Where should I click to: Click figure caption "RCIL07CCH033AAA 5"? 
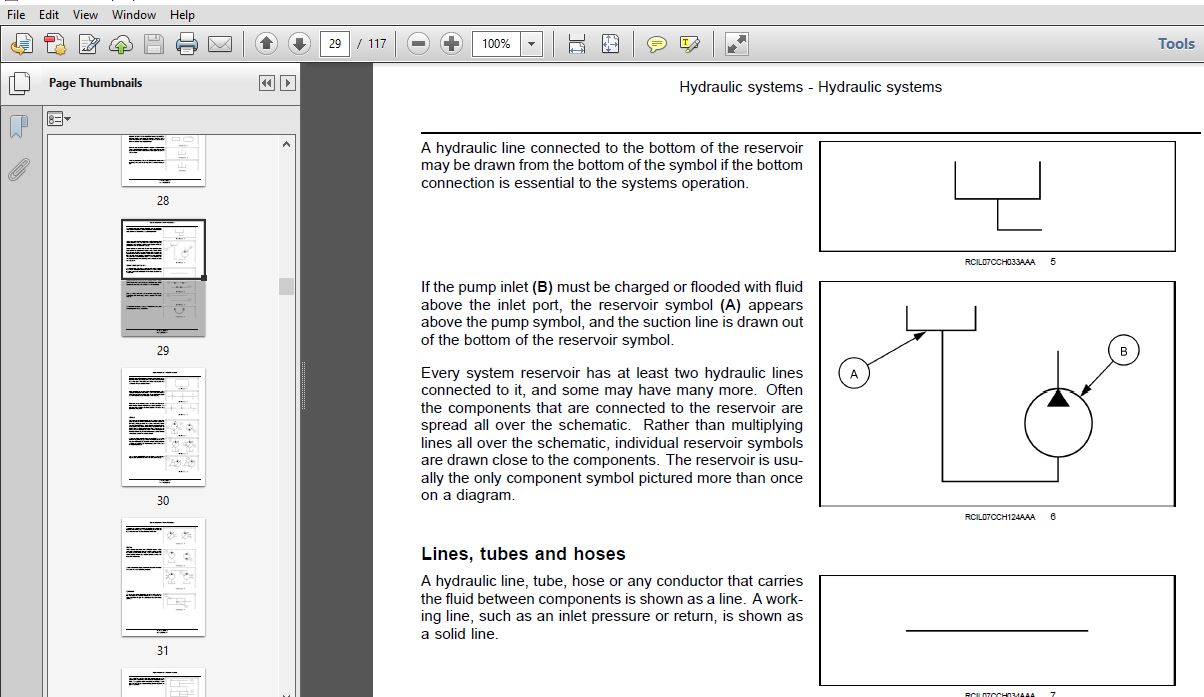click(x=1010, y=262)
